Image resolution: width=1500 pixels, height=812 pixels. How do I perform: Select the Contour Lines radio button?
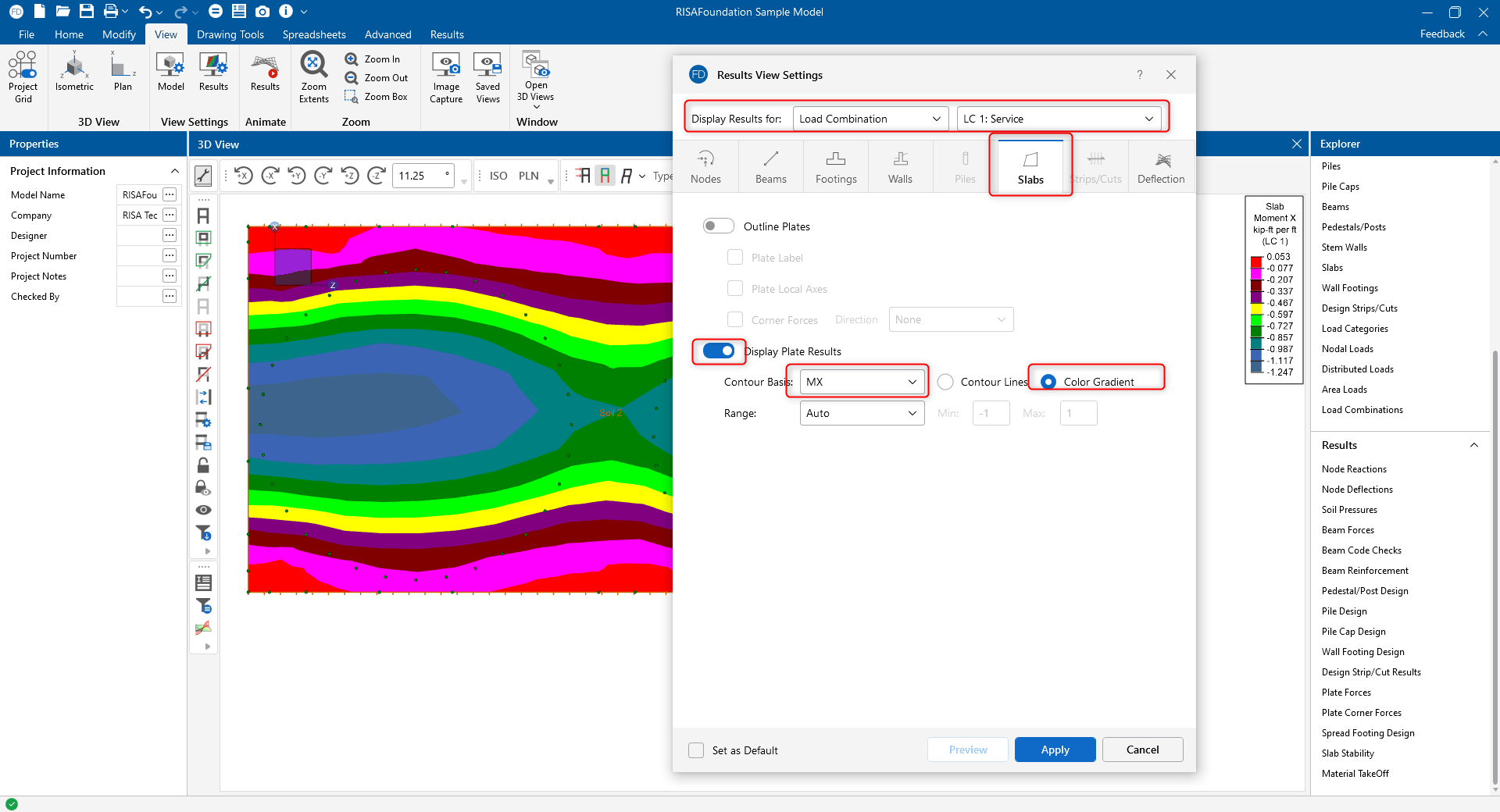[x=945, y=382]
